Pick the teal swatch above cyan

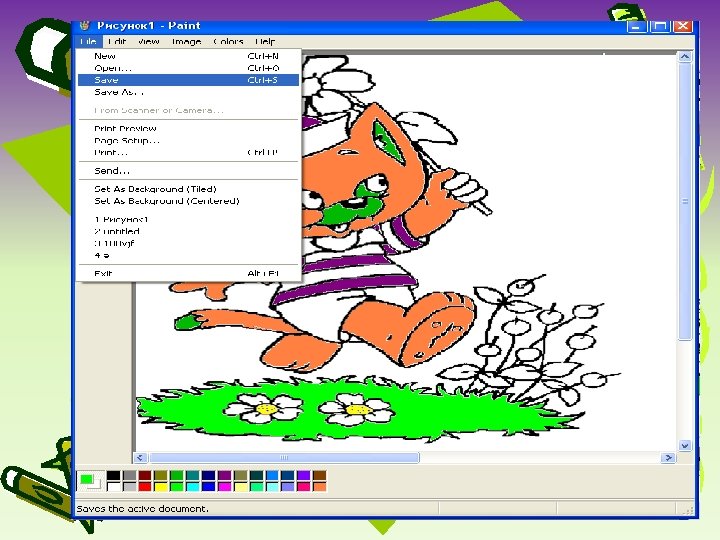[193, 476]
